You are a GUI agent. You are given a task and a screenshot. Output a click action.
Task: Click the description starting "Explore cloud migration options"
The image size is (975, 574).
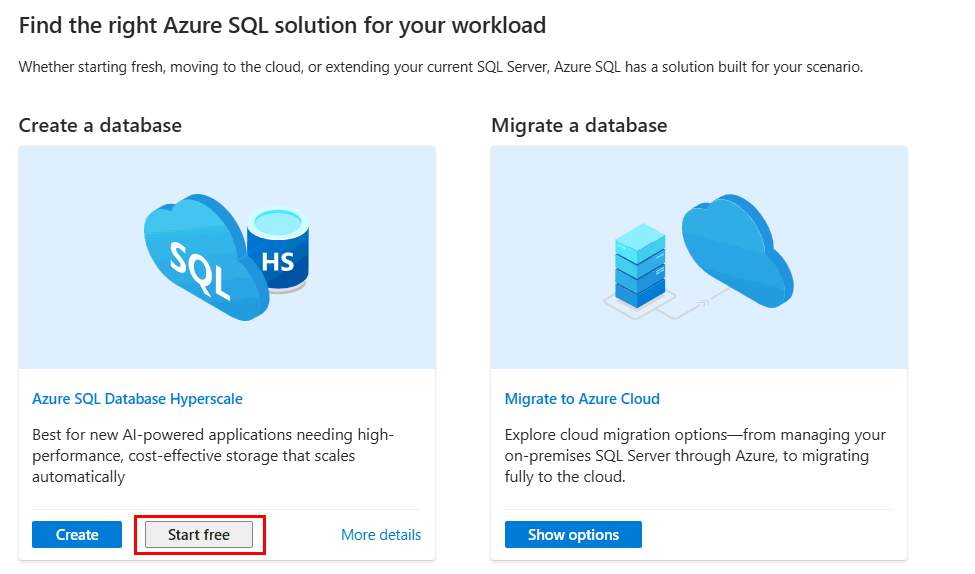[x=695, y=456]
